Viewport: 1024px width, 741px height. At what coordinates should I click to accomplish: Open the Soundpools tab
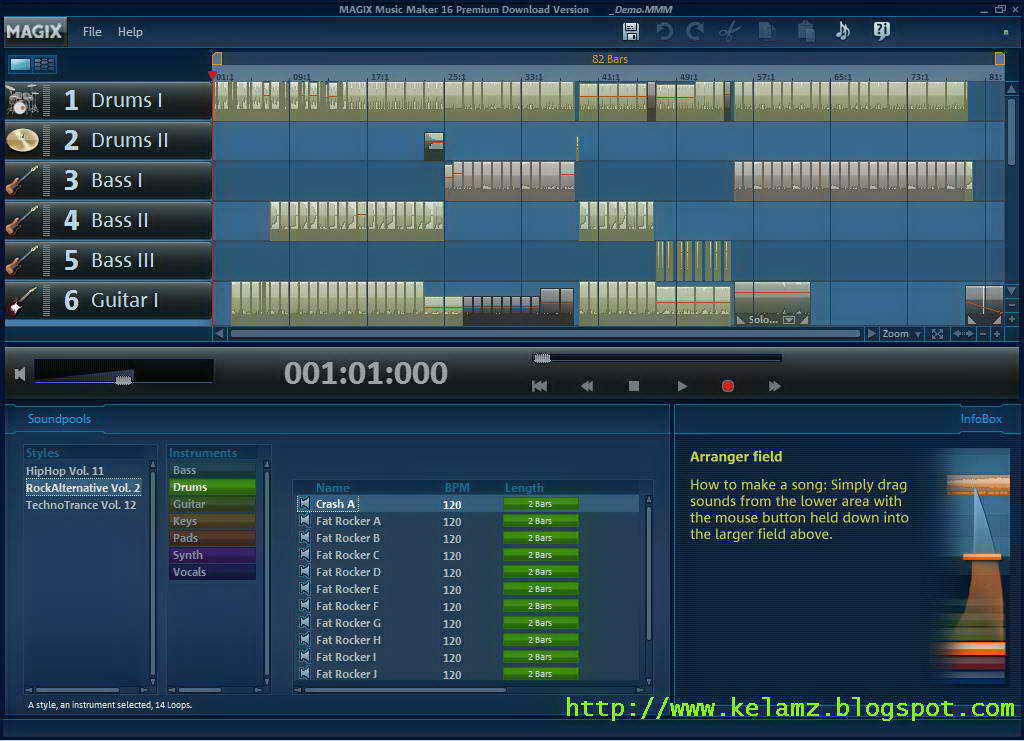point(59,418)
